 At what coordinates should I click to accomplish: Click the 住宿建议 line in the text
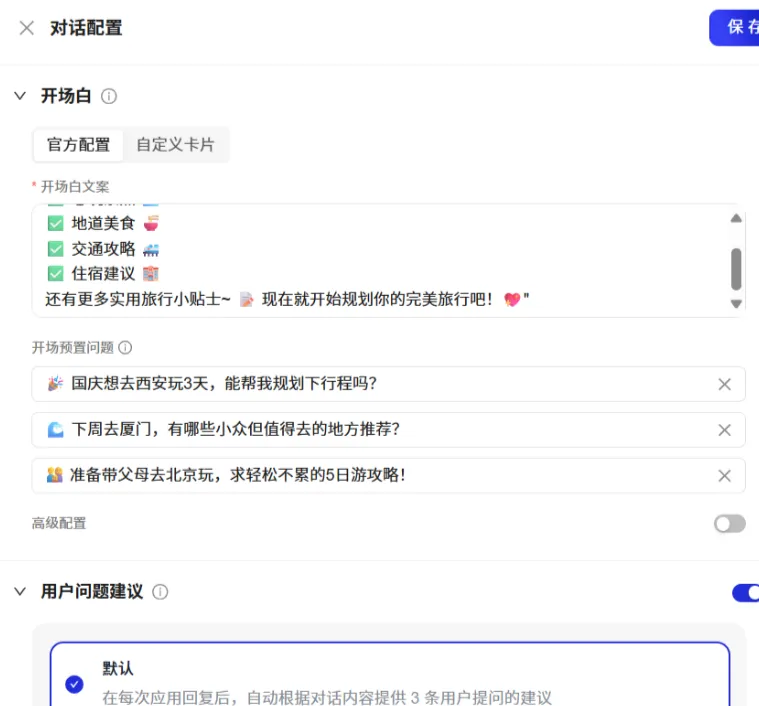tap(103, 274)
